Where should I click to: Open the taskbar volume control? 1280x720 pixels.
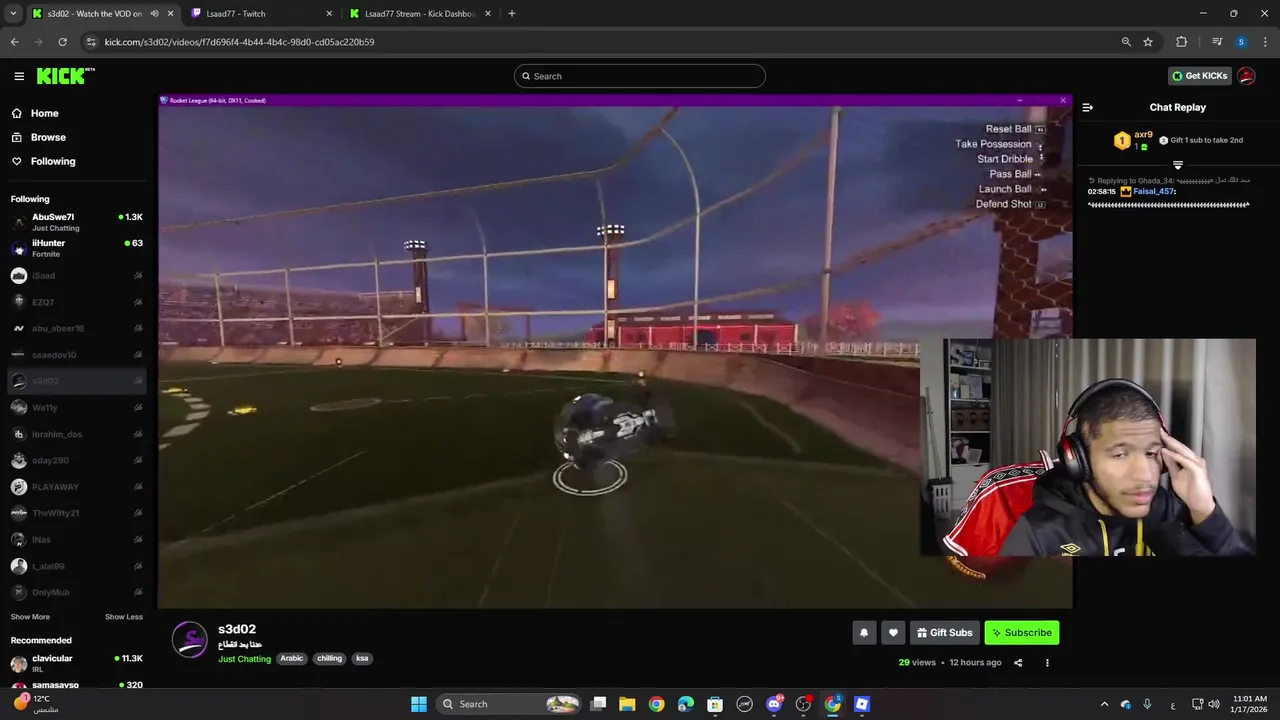[1214, 704]
